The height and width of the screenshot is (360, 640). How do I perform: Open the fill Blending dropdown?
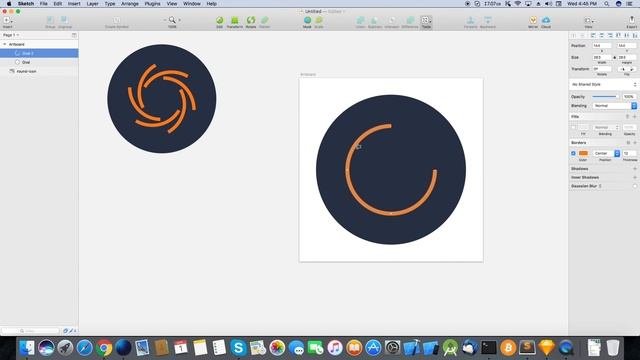pos(605,127)
